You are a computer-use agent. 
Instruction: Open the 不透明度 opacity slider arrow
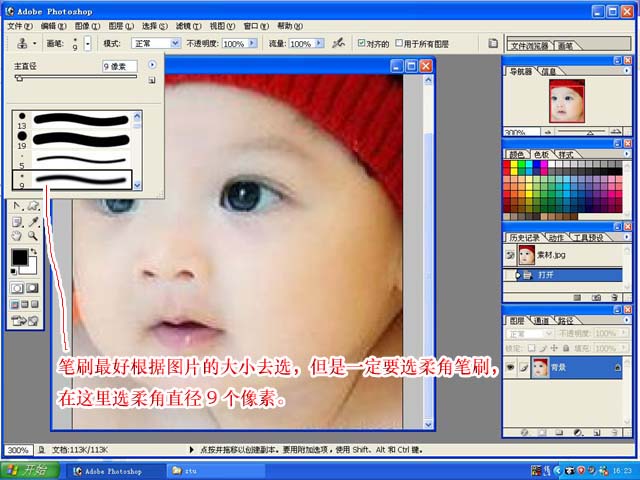[x=252, y=43]
